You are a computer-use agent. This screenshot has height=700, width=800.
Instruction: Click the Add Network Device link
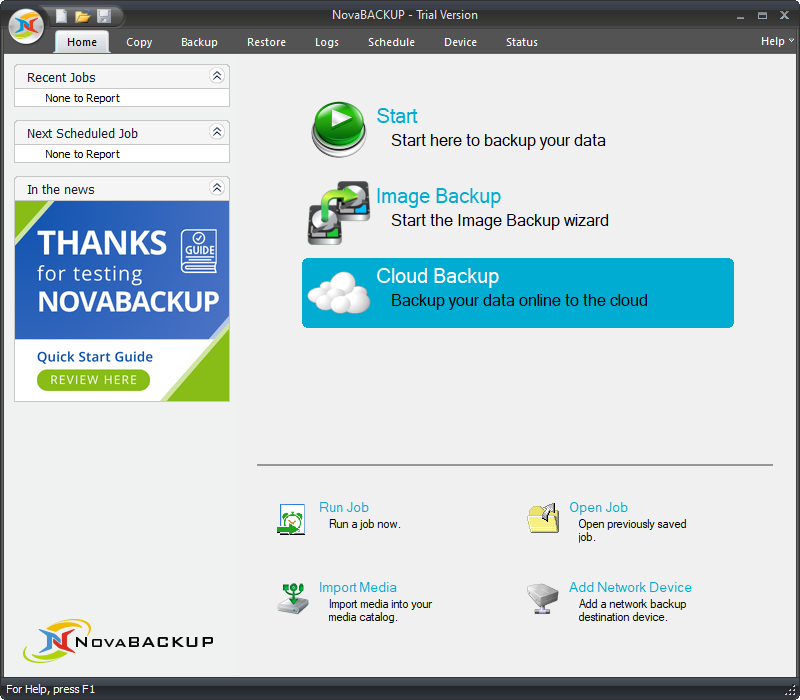click(x=630, y=587)
